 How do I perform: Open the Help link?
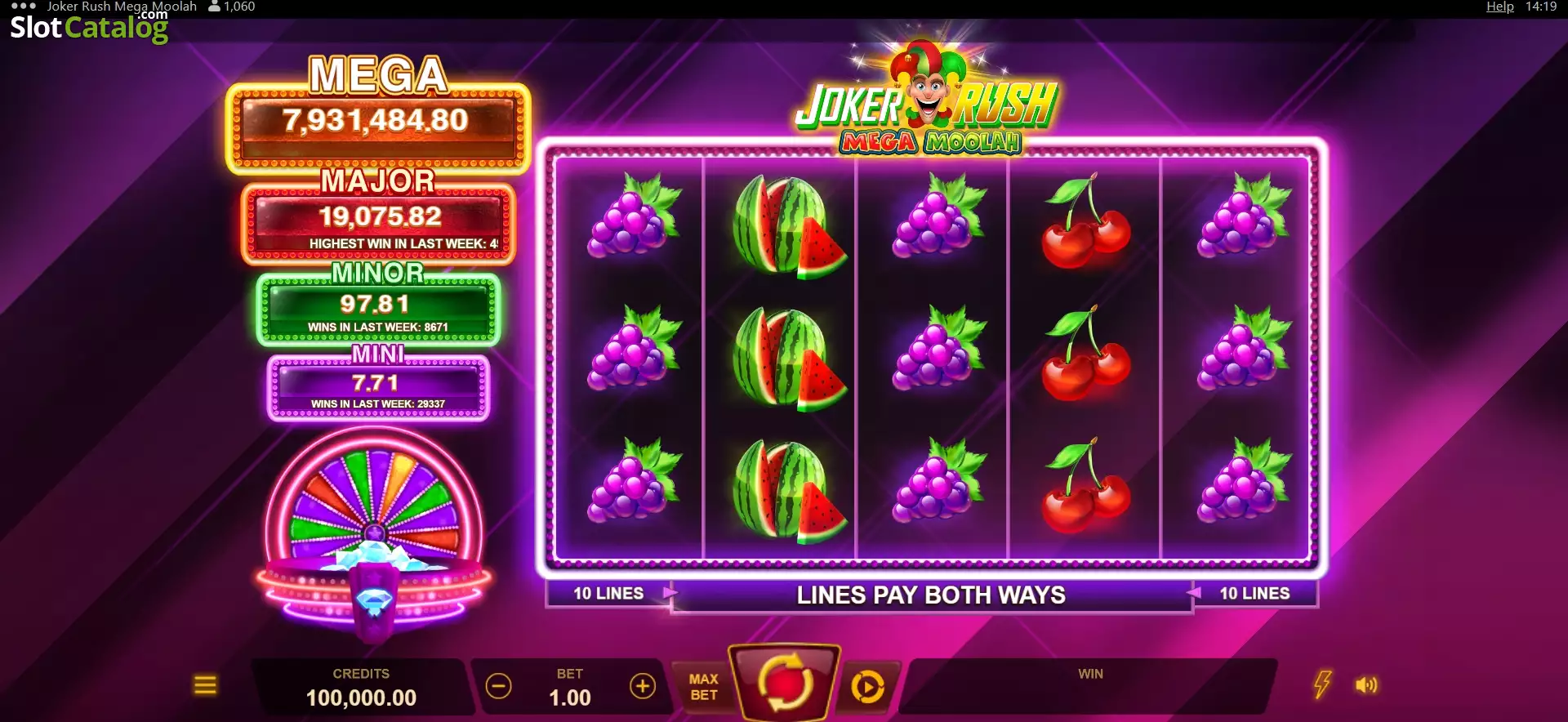point(1499,7)
